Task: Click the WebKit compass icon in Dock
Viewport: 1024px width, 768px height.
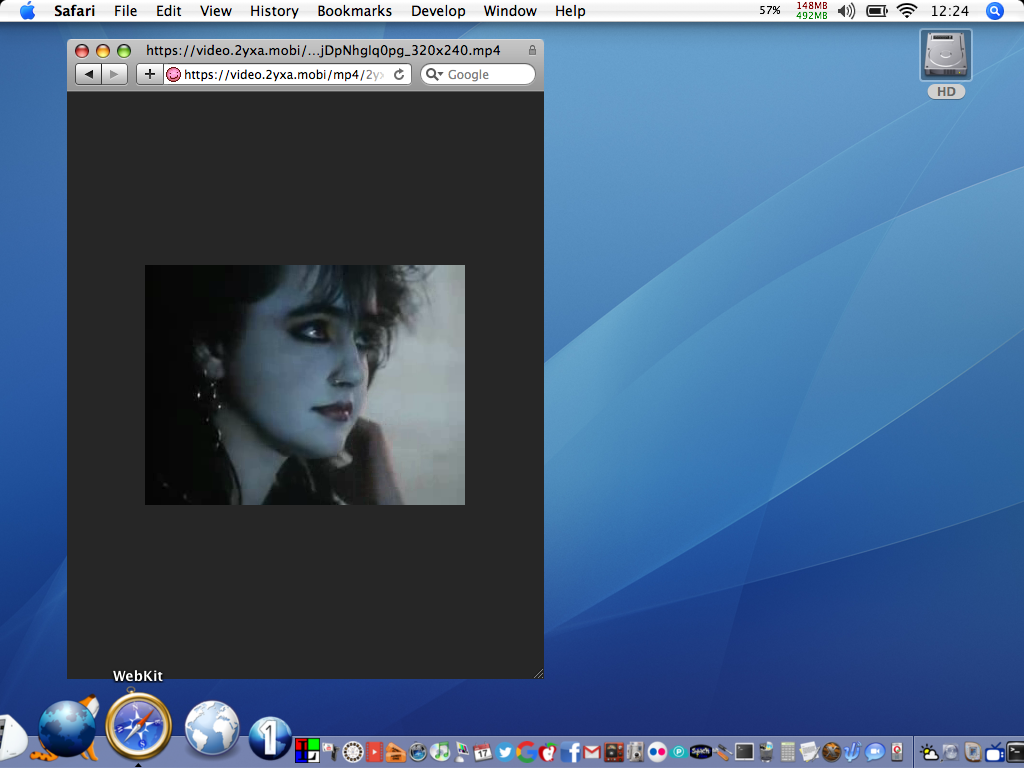Action: 138,726
